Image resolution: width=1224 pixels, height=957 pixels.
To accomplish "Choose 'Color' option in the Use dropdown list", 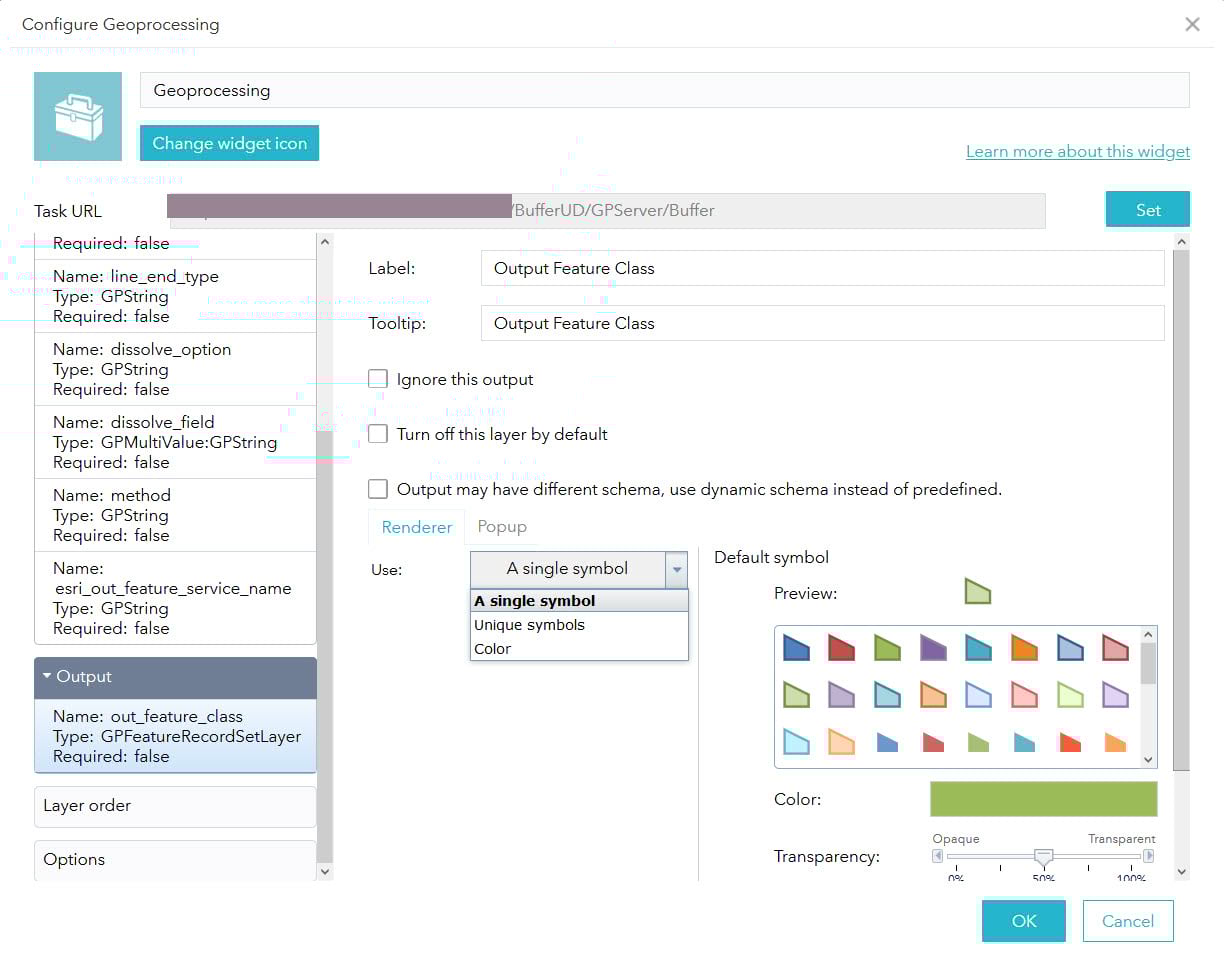I will (x=579, y=649).
